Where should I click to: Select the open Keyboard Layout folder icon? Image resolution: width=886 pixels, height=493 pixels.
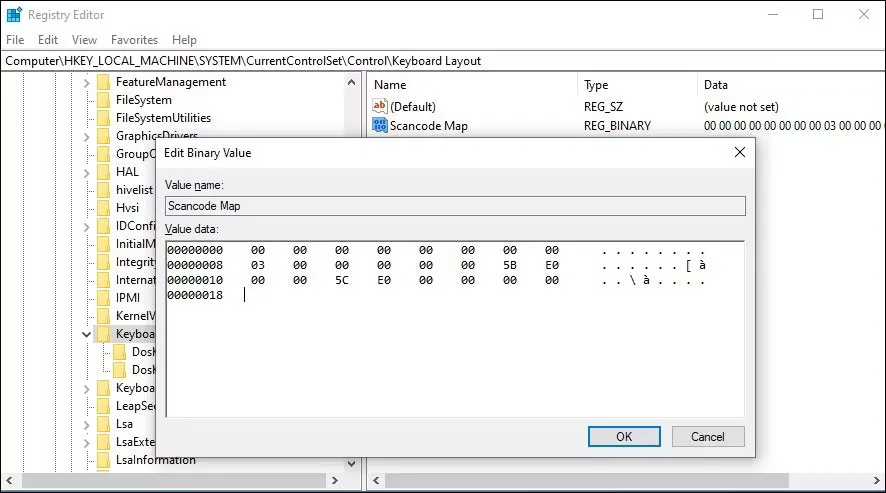pos(103,334)
